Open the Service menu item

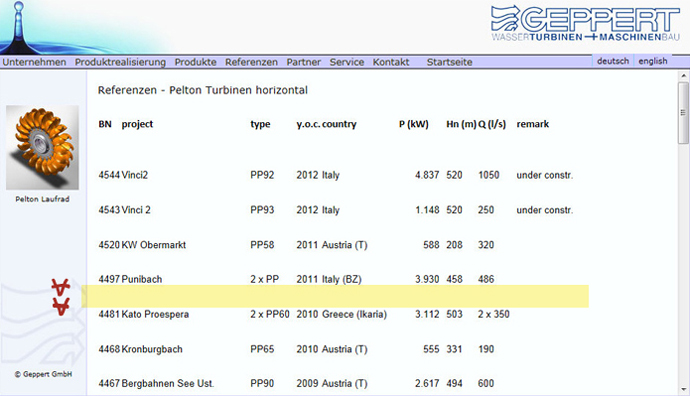347,62
